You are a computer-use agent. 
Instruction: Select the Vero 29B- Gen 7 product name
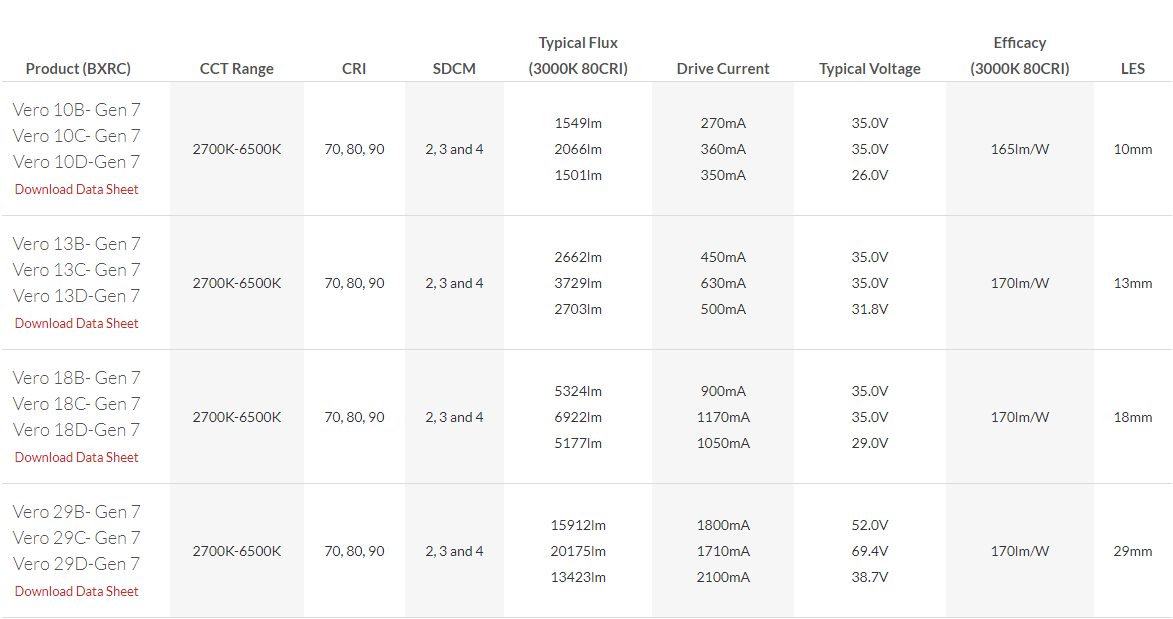coord(77,511)
